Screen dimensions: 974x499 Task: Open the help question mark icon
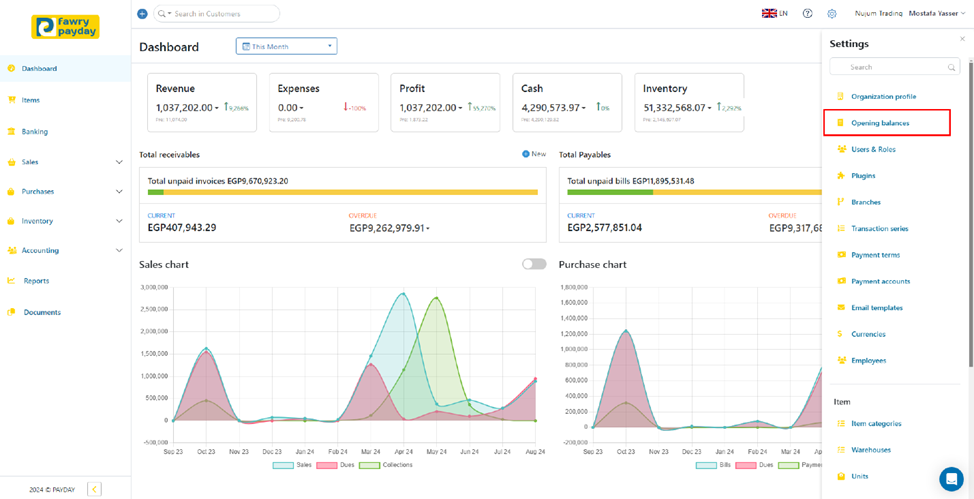tap(807, 14)
